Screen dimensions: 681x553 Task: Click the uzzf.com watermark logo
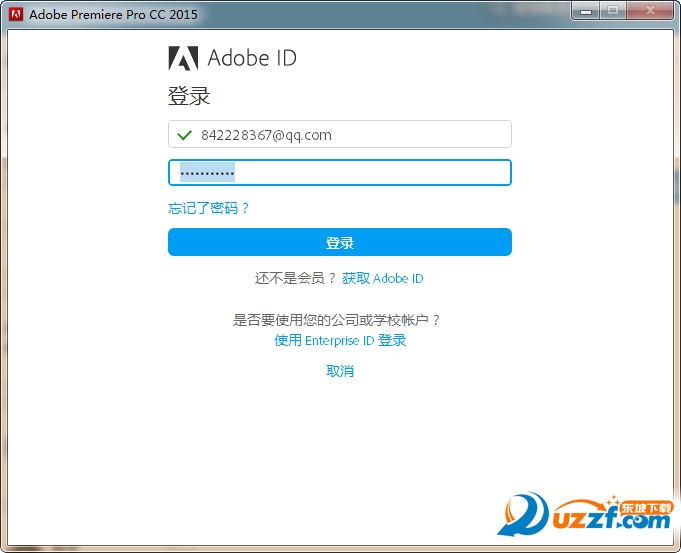[585, 515]
